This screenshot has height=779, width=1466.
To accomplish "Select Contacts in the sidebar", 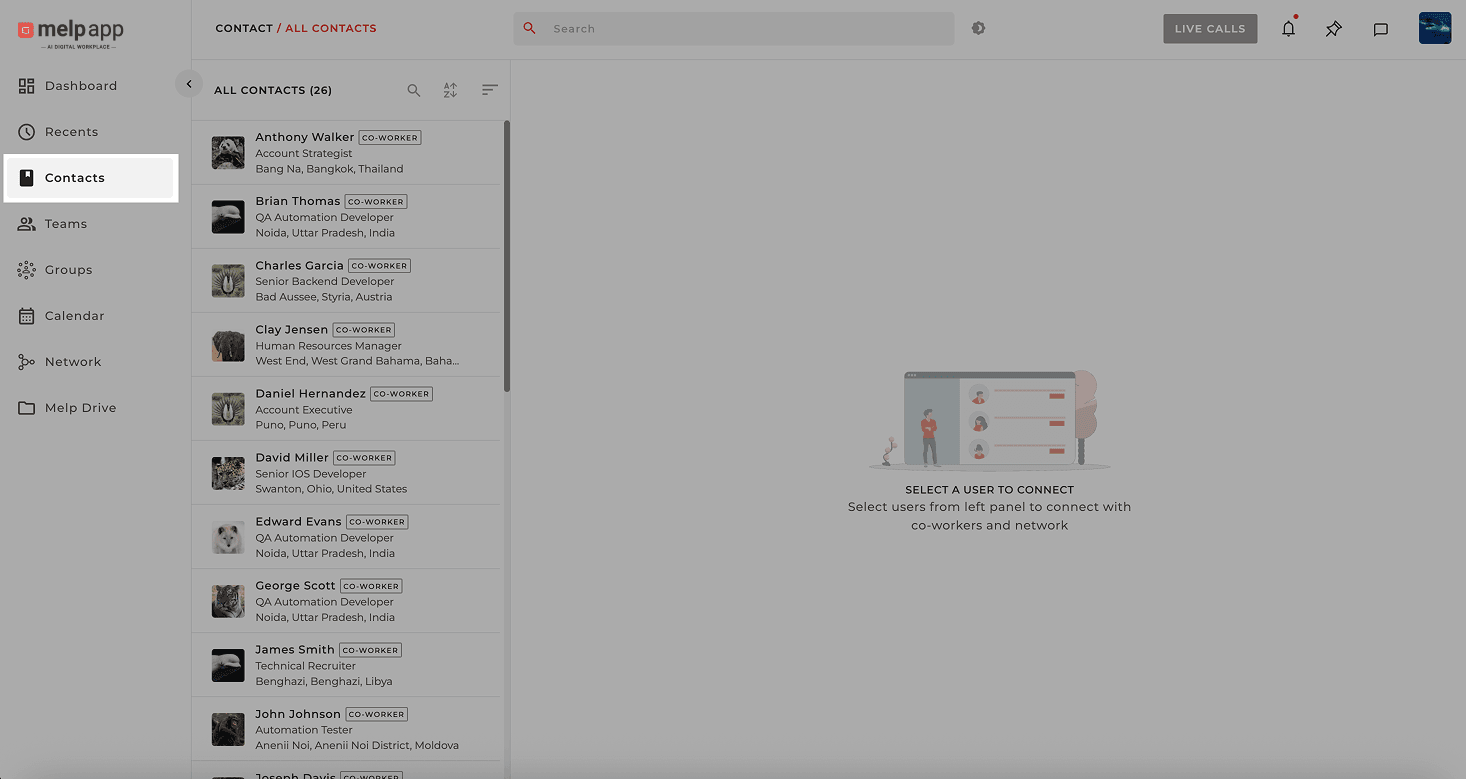I will 73,177.
